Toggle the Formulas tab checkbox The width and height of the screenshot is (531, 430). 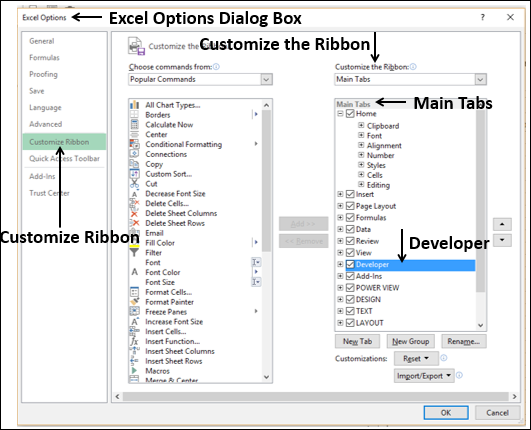(350, 218)
